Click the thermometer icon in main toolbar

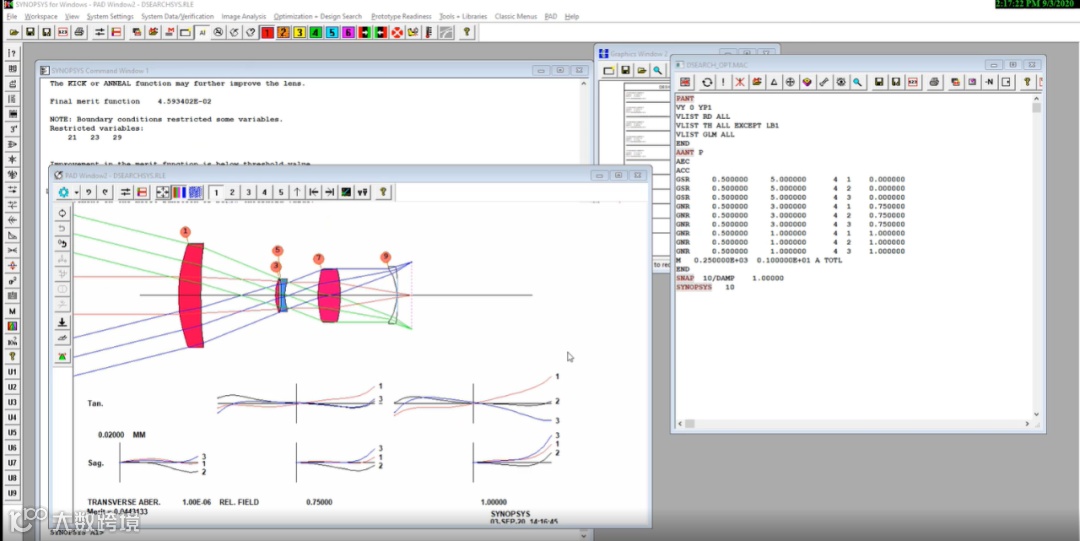click(x=429, y=32)
